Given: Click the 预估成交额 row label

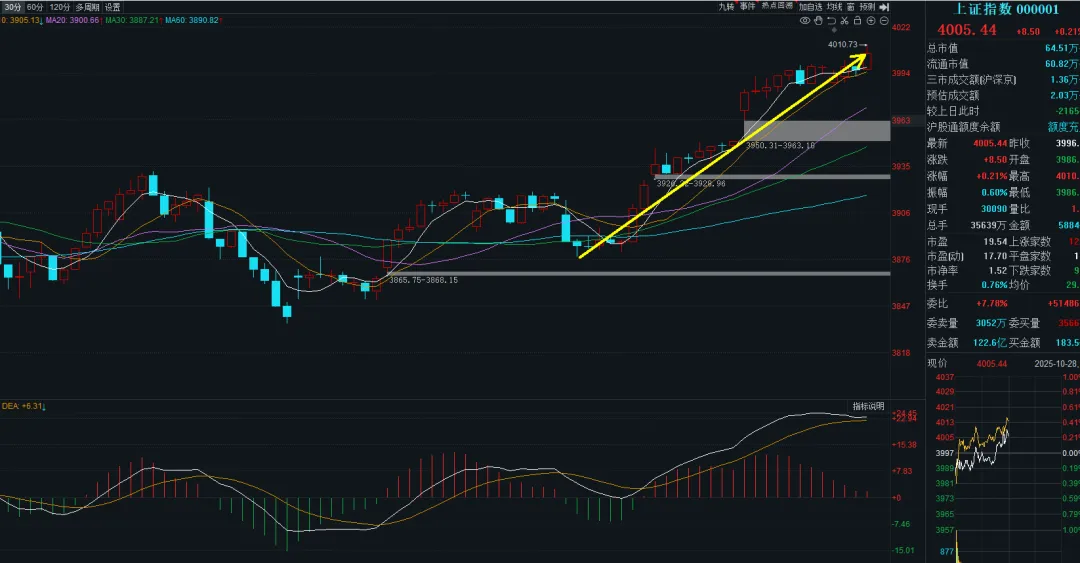Looking at the screenshot, I should pos(953,96).
